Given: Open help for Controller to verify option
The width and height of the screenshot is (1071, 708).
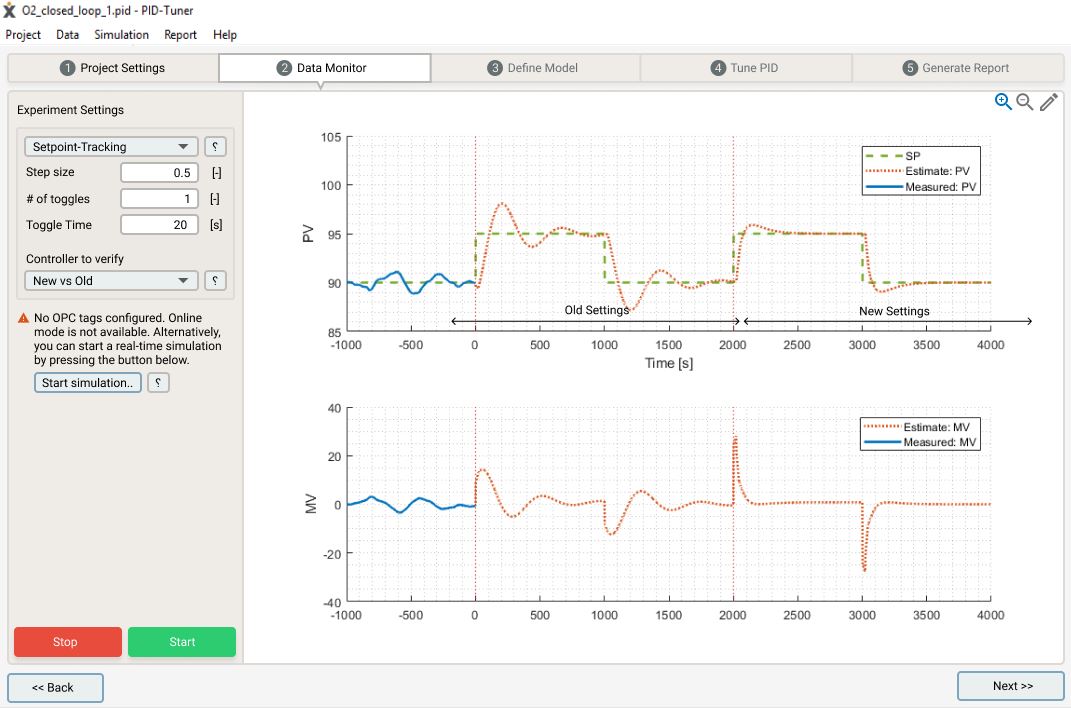Looking at the screenshot, I should (x=215, y=280).
